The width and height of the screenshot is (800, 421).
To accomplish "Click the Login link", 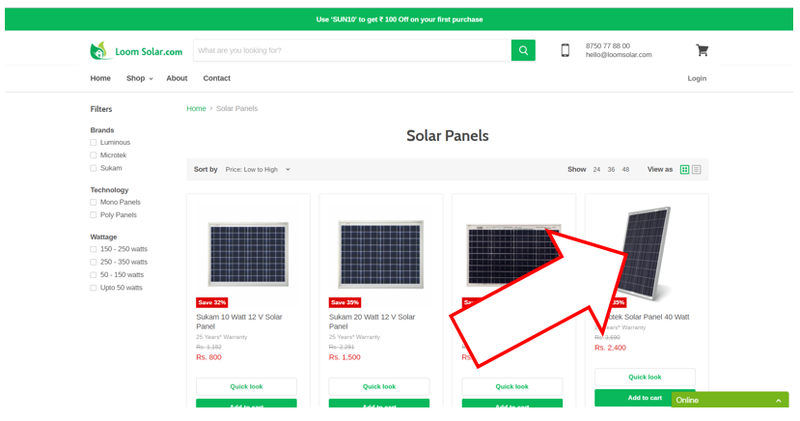I will tap(697, 78).
